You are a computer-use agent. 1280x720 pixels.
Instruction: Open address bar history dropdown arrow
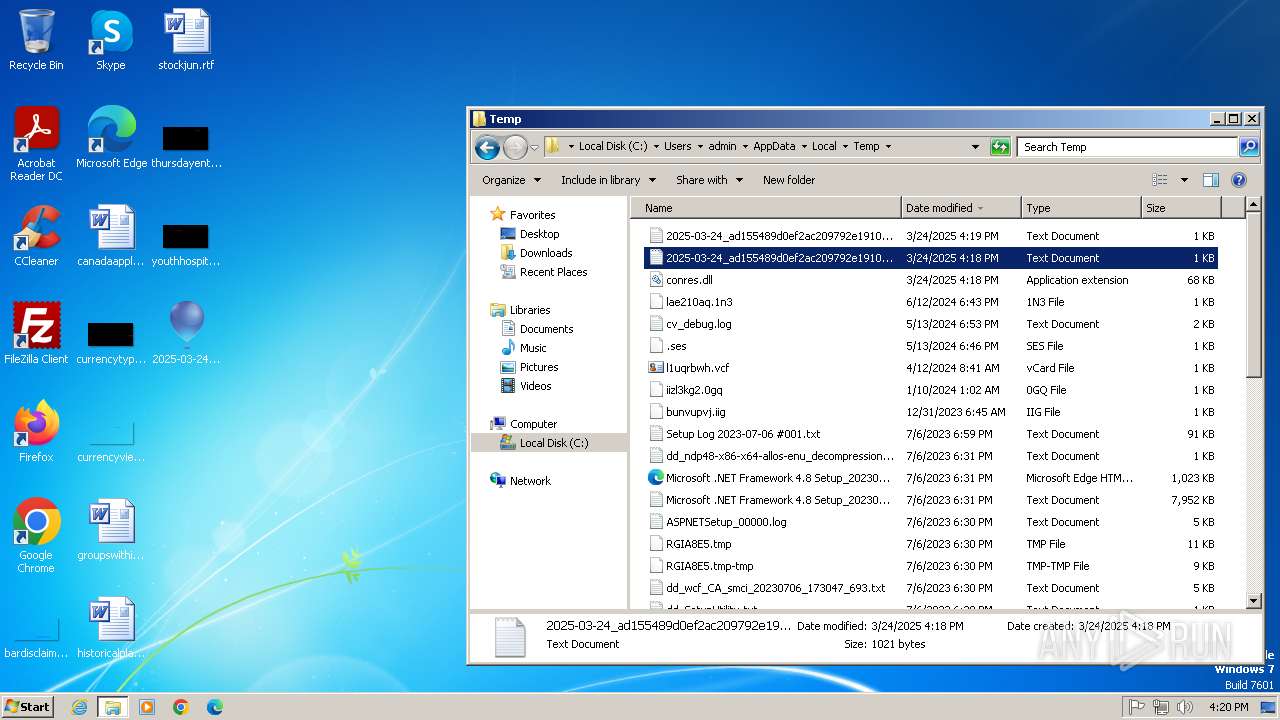click(975, 147)
